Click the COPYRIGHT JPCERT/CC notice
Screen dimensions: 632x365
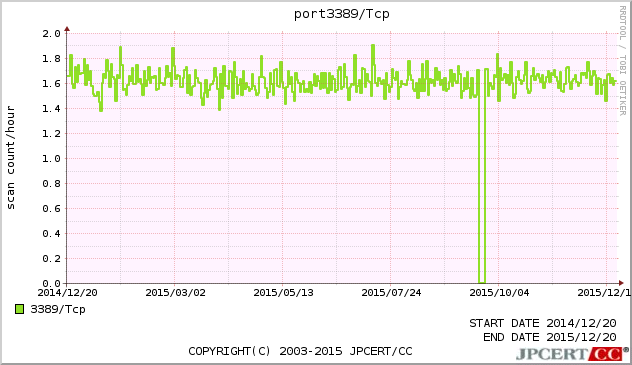(x=300, y=351)
